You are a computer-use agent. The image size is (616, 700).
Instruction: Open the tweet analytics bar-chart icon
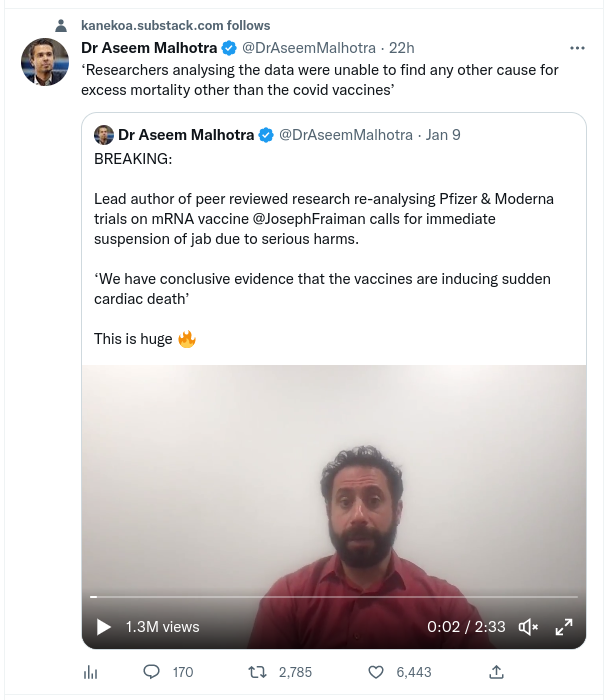(x=90, y=673)
